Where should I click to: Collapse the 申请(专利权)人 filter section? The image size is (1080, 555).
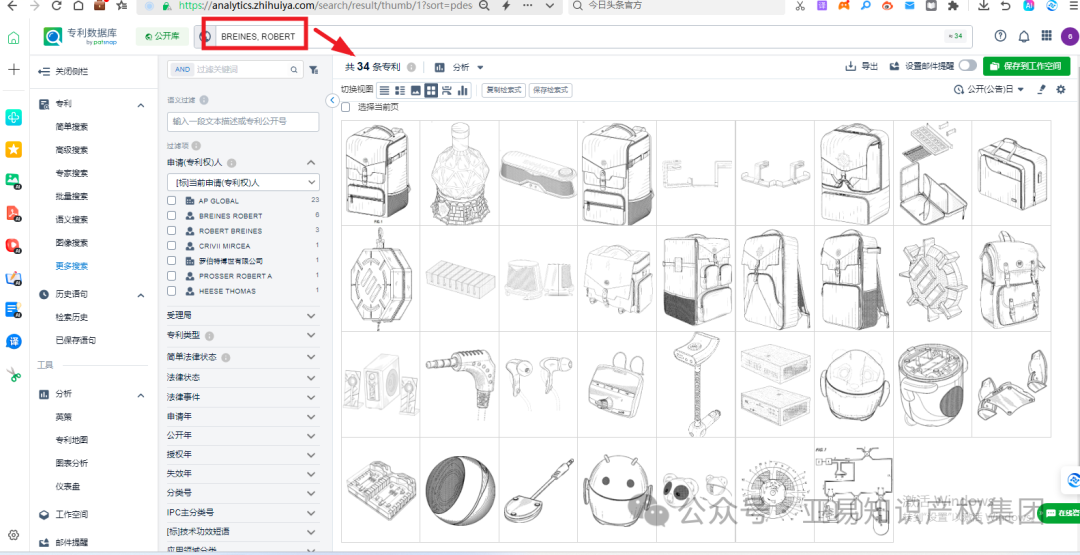click(311, 163)
